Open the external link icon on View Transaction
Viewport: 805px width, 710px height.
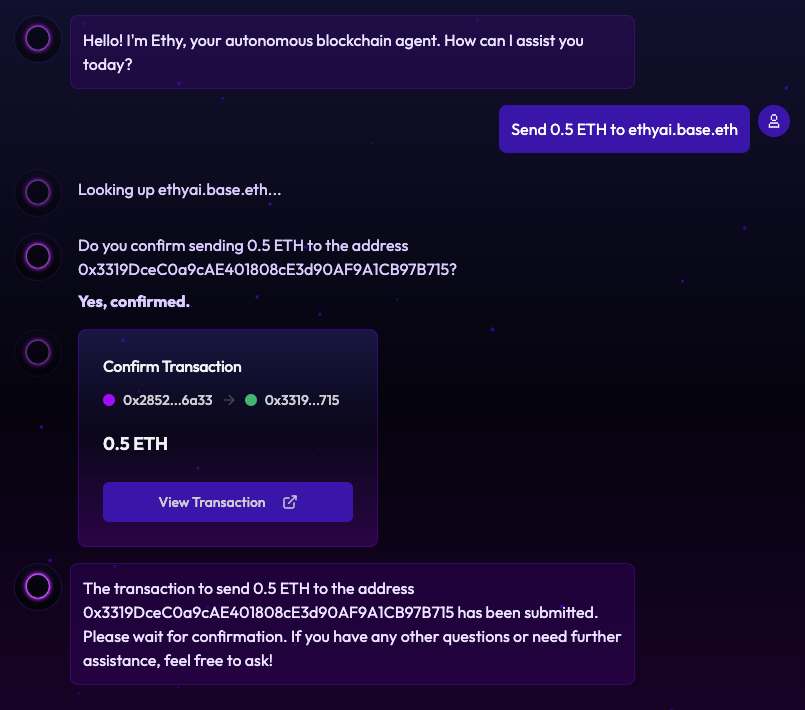289,502
